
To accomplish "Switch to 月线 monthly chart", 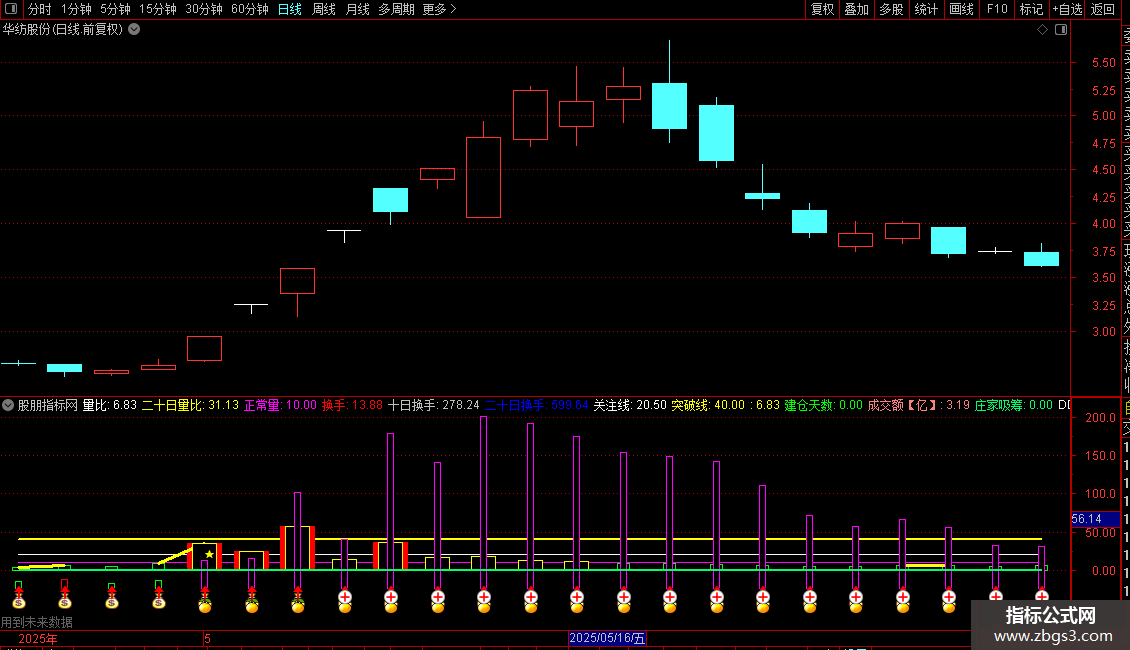I will [x=357, y=9].
